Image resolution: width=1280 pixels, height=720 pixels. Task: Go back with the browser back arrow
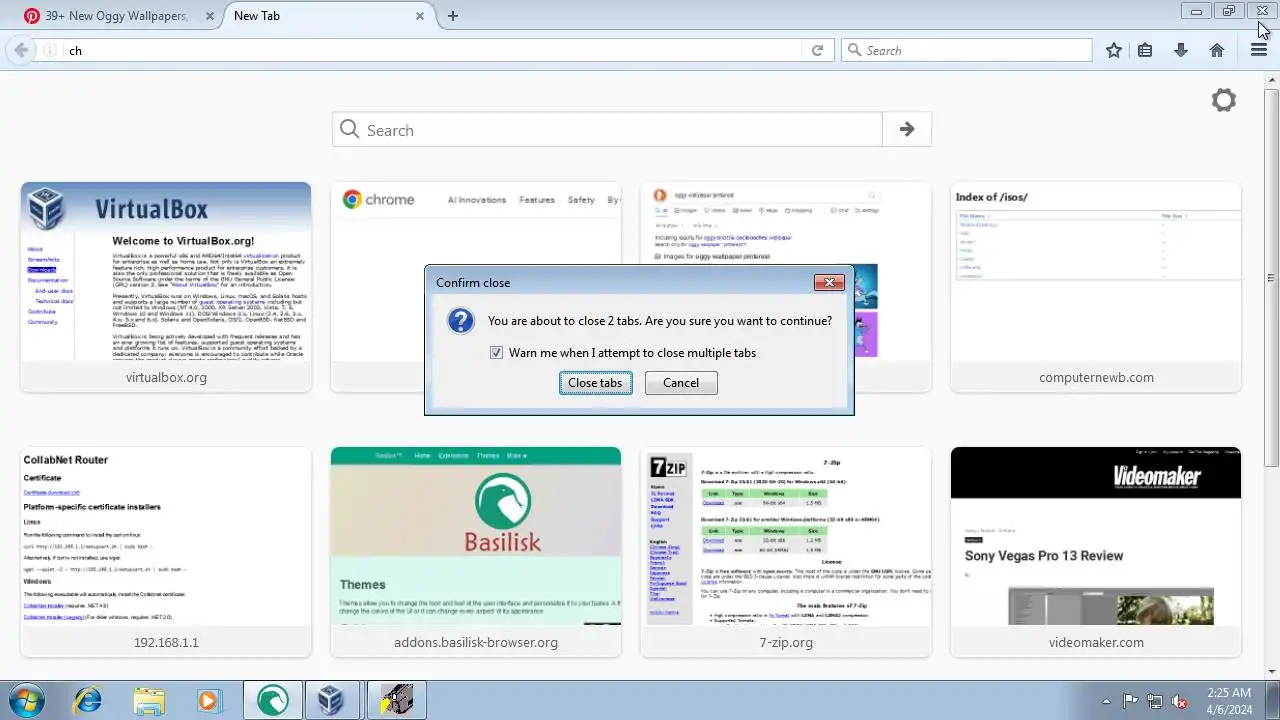pyautogui.click(x=21, y=50)
